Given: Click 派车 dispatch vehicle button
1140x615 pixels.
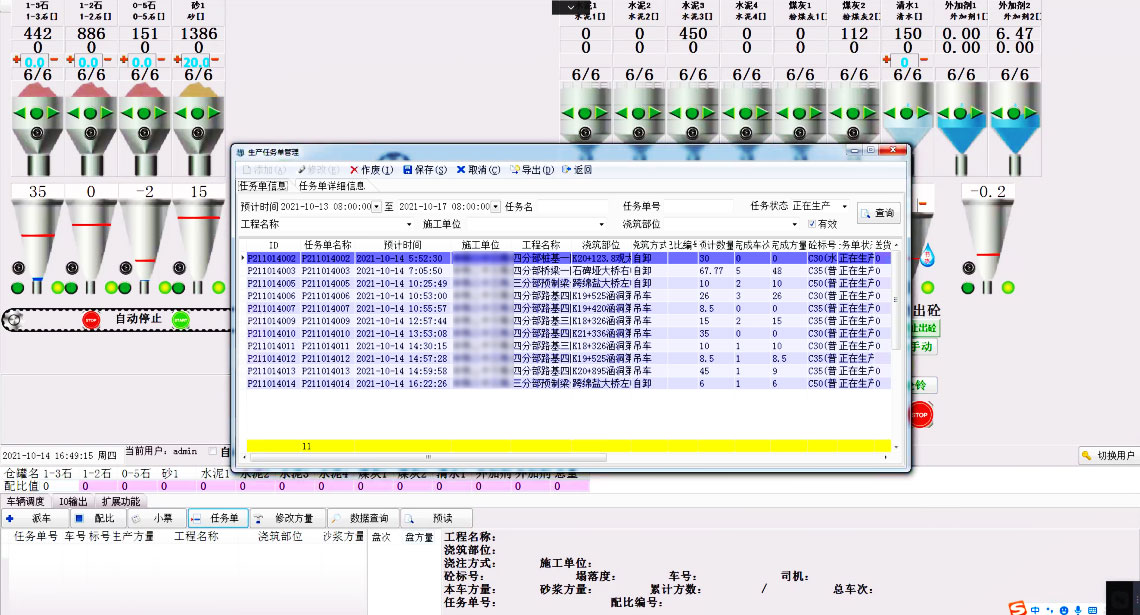Looking at the screenshot, I should coord(35,519).
